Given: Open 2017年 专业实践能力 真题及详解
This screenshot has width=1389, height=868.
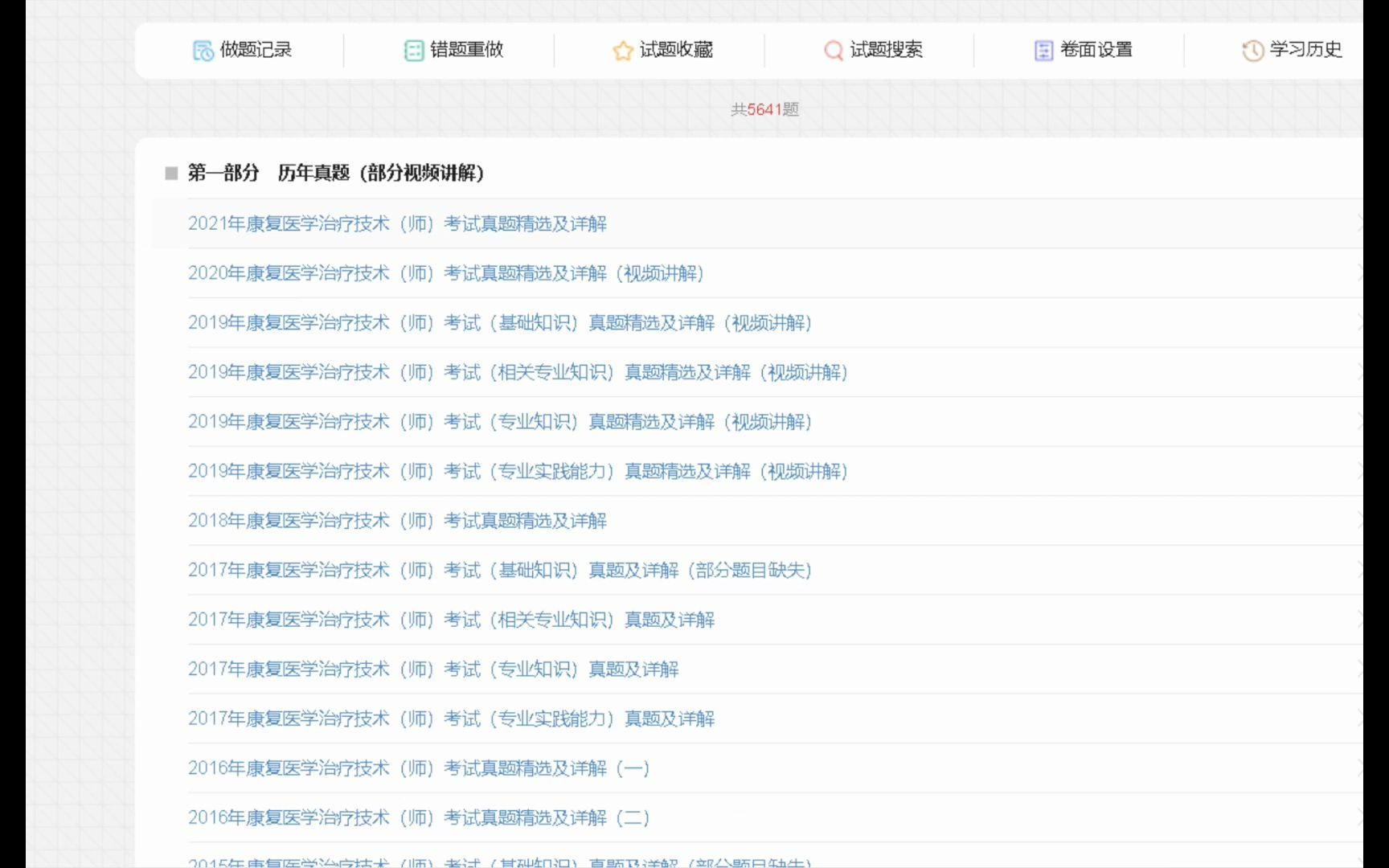Looking at the screenshot, I should (452, 719).
